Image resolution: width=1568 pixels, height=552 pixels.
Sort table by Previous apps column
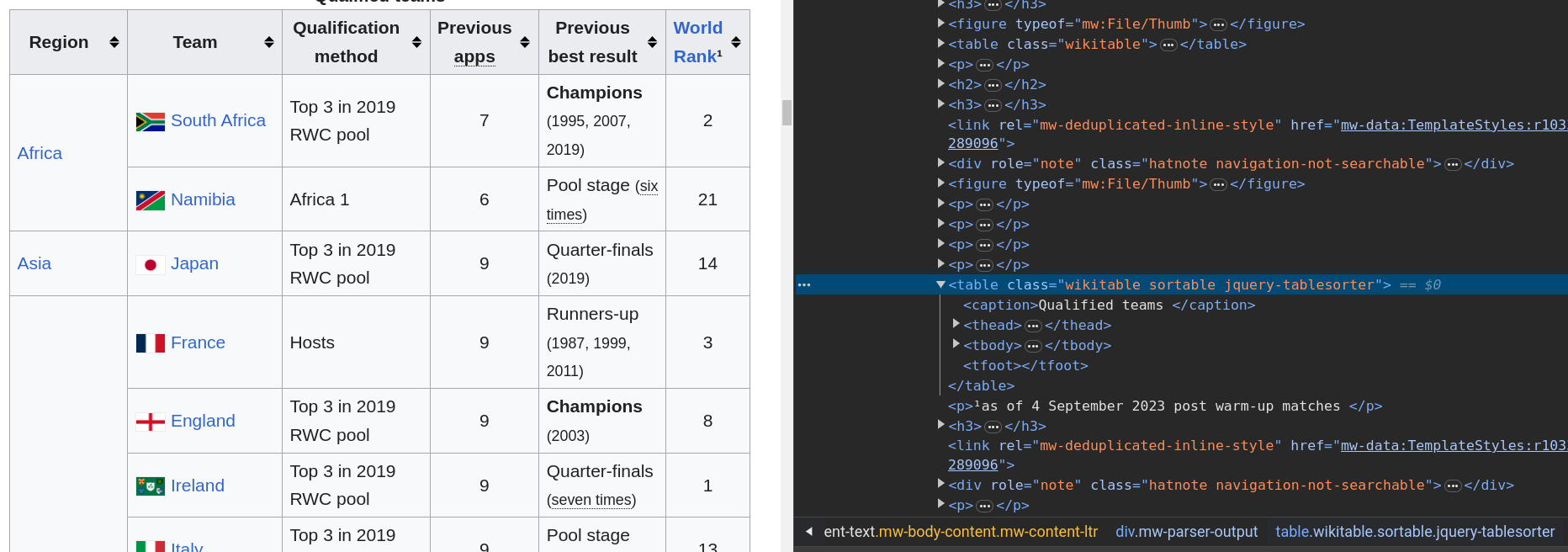click(x=524, y=42)
